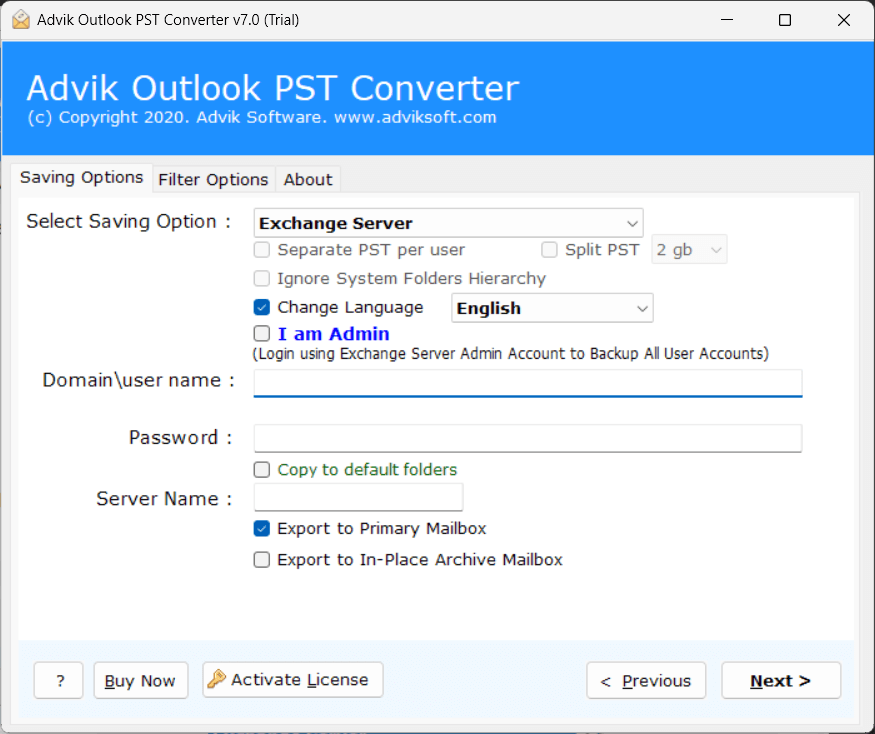Click the Advik Outlook PST Converter heading
The width and height of the screenshot is (875, 734).
[273, 88]
